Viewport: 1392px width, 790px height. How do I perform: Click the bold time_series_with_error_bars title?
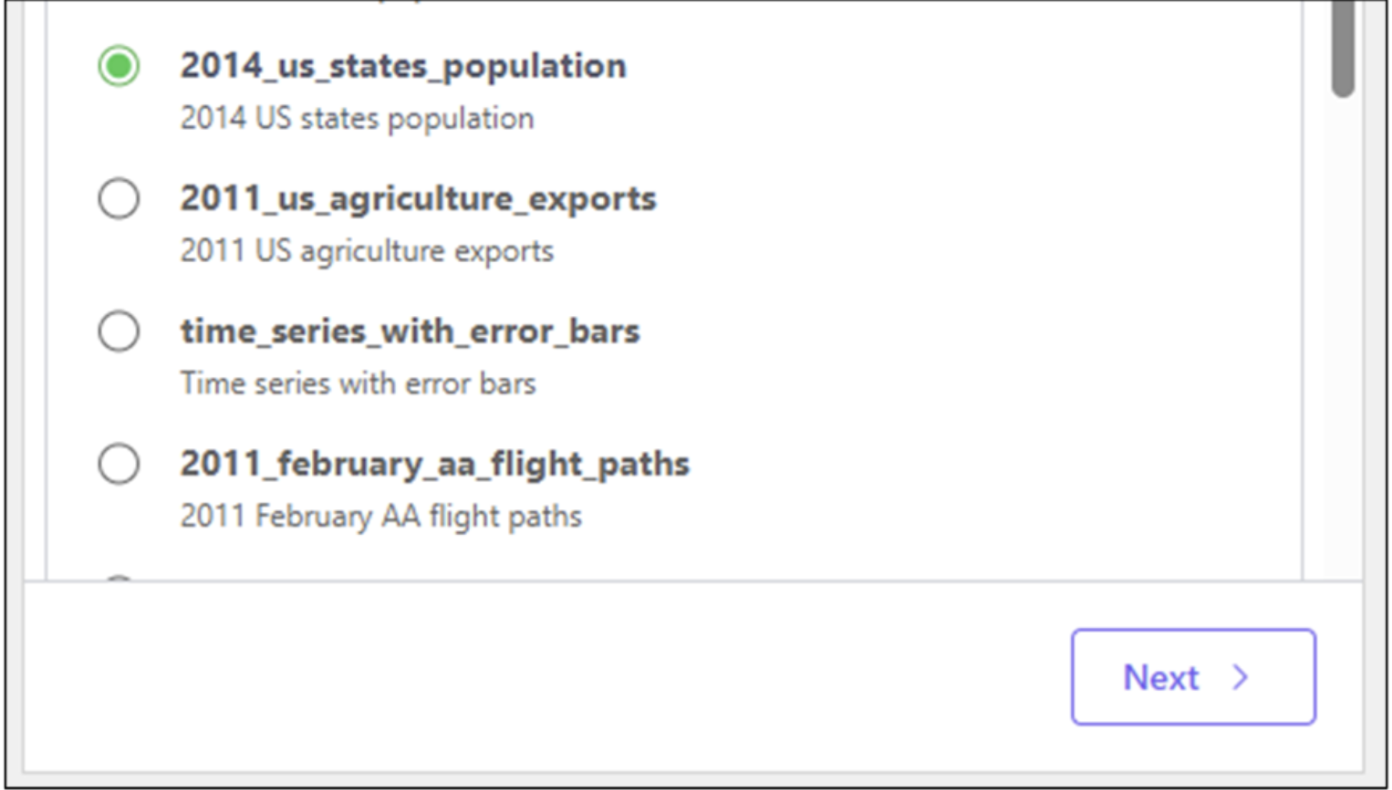pos(410,331)
